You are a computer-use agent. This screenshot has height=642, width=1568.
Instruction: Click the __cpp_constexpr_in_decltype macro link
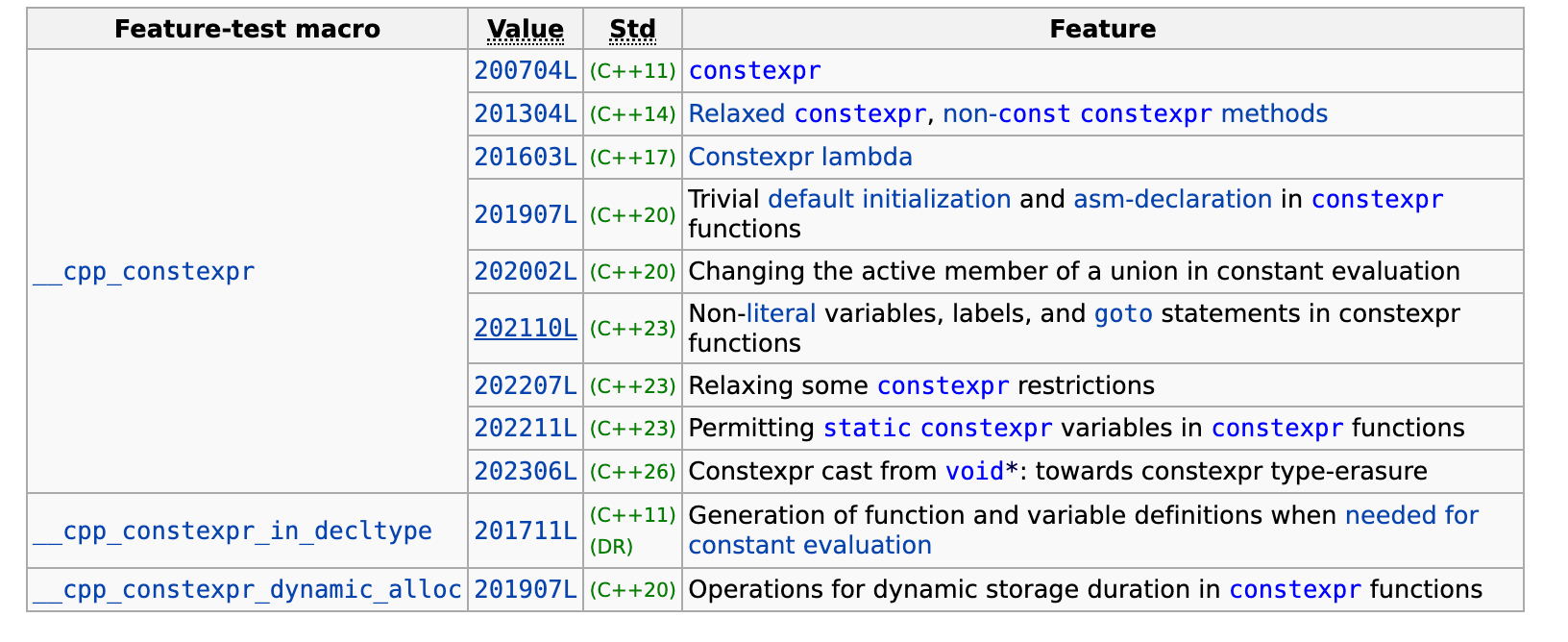coord(233,531)
